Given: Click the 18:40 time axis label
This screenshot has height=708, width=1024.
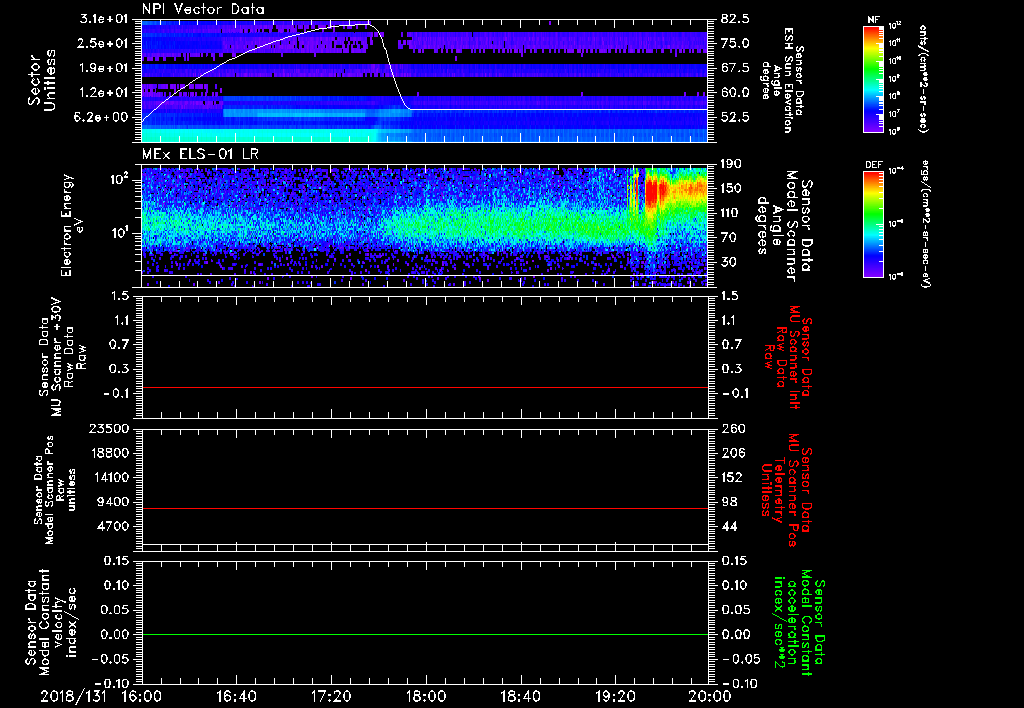Looking at the screenshot, I should (x=520, y=695).
